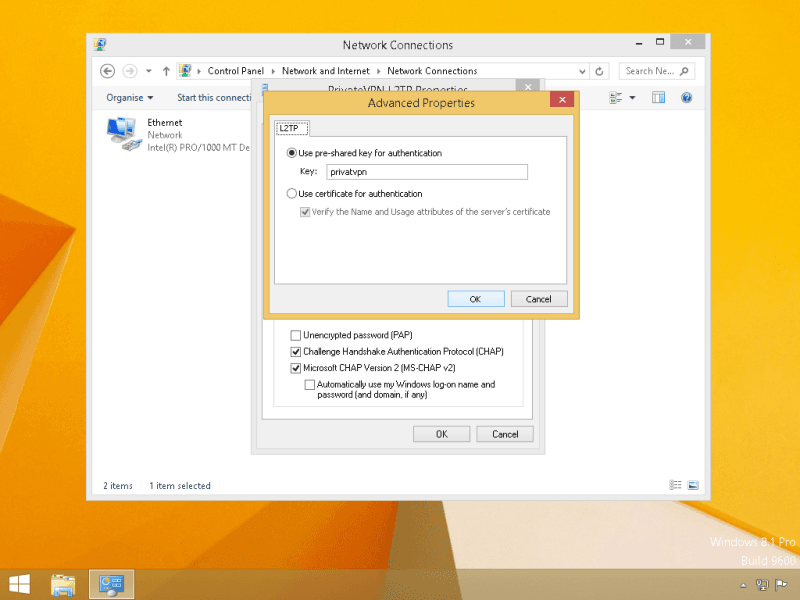Click into the pre-shared Key field
Image resolution: width=800 pixels, height=600 pixels.
tap(426, 172)
